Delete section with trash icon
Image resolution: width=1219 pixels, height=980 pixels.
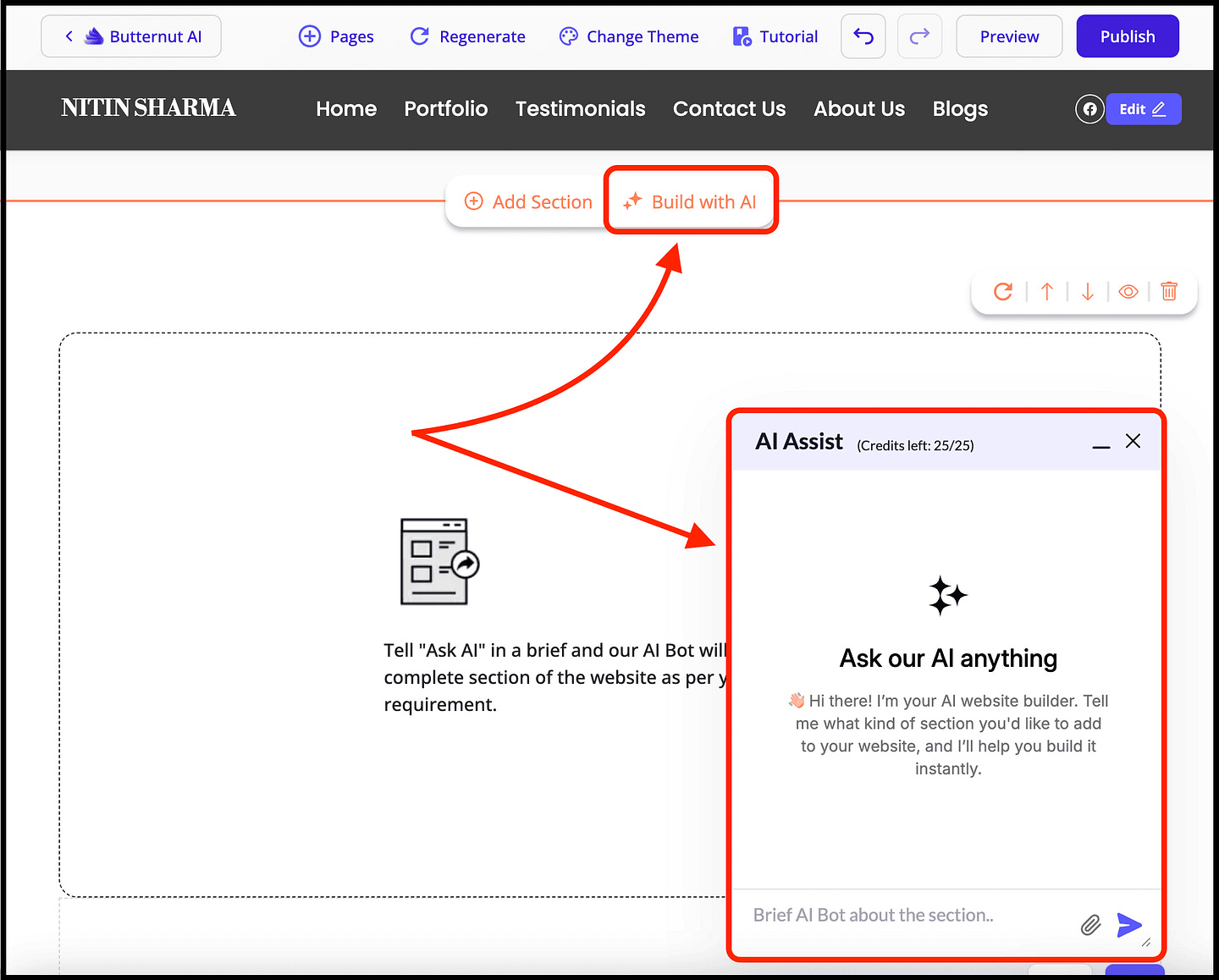pos(1169,291)
